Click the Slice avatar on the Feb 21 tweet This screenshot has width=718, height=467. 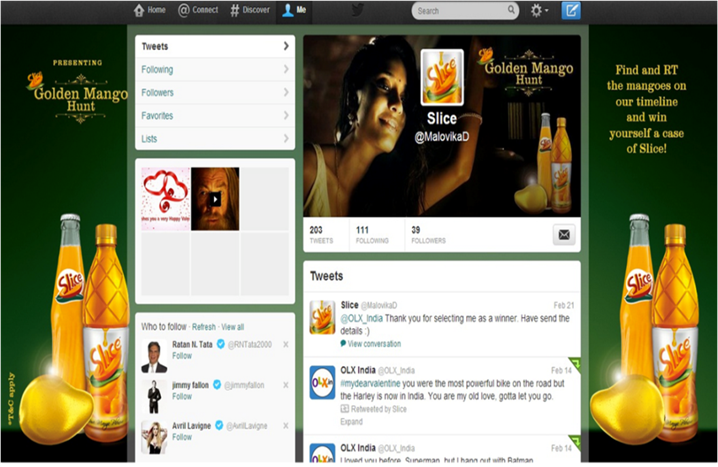(x=322, y=317)
